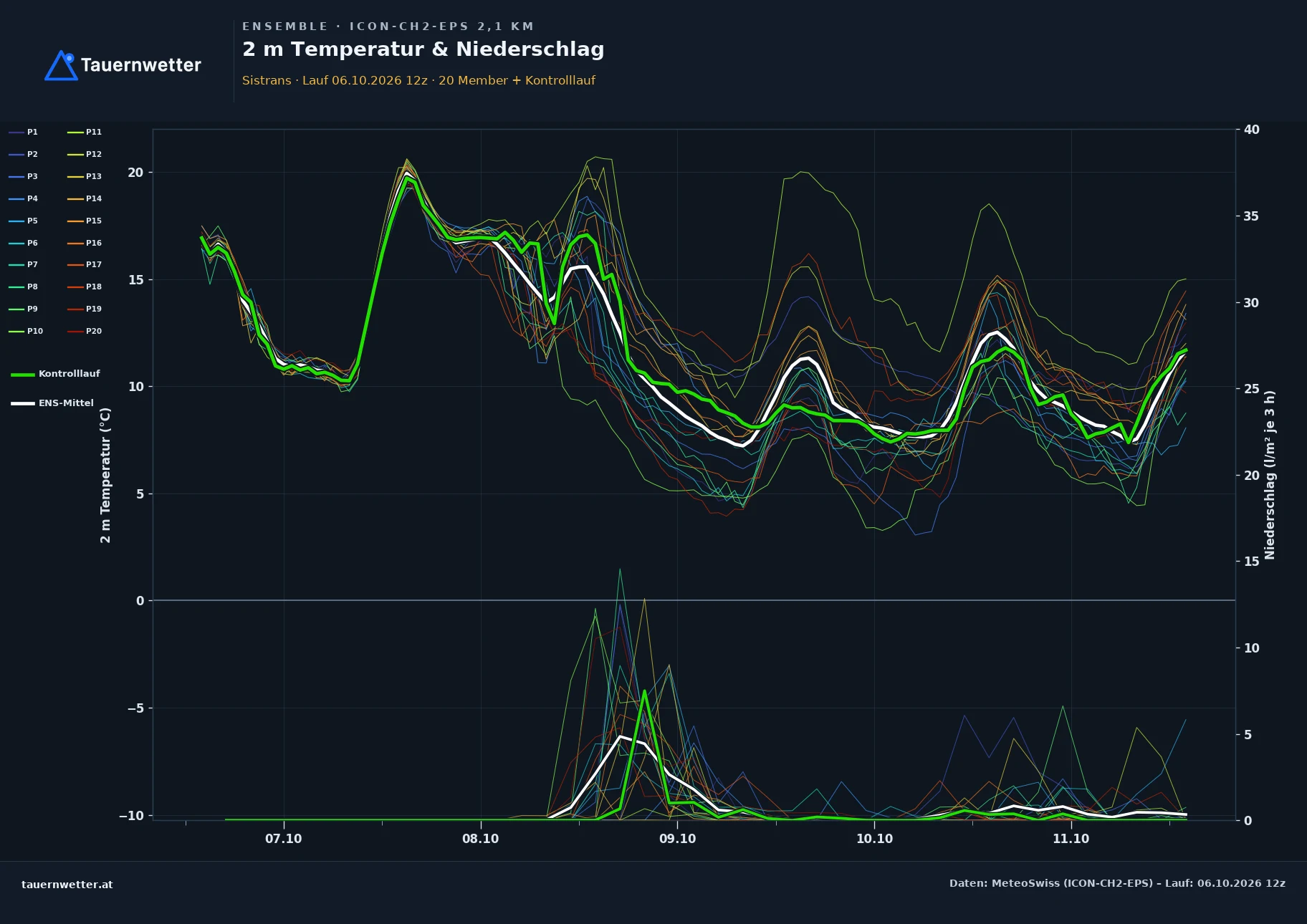
Task: Click the Niederschlag right axis title
Action: click(1270, 475)
